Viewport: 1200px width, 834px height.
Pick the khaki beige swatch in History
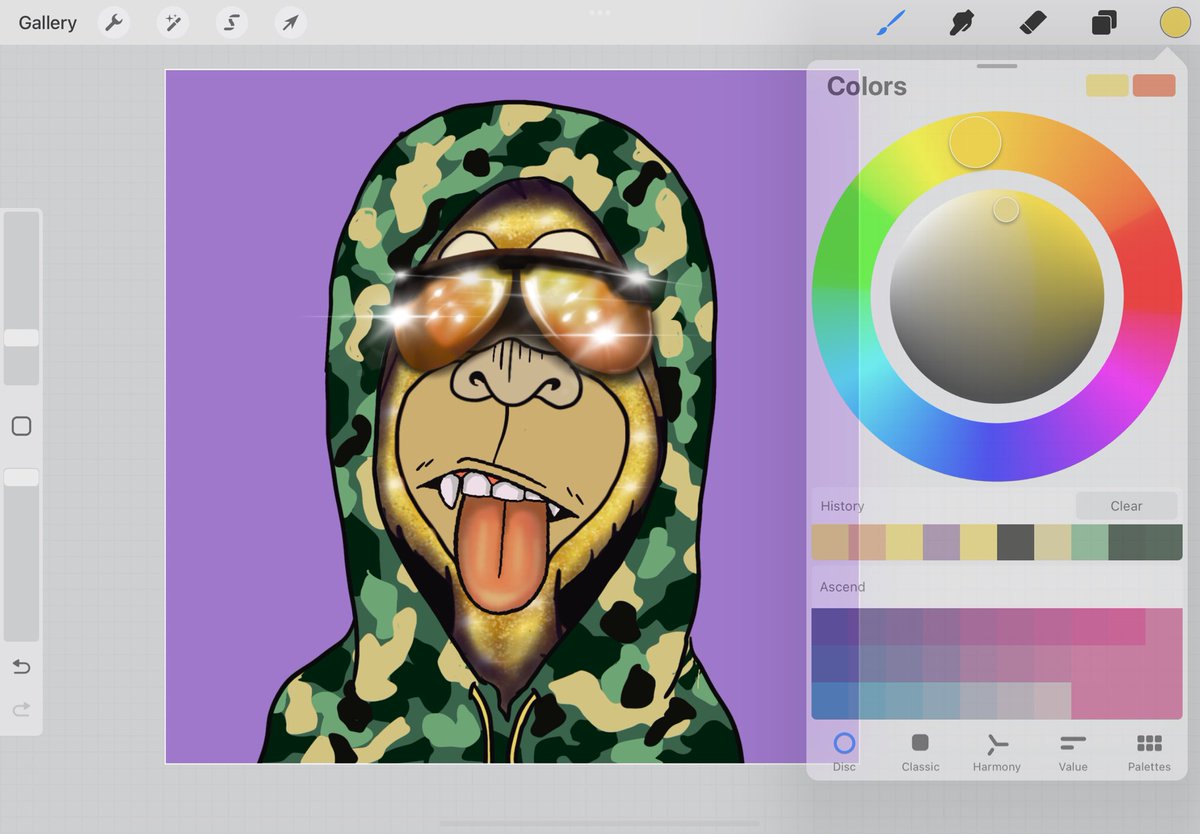click(x=1052, y=542)
